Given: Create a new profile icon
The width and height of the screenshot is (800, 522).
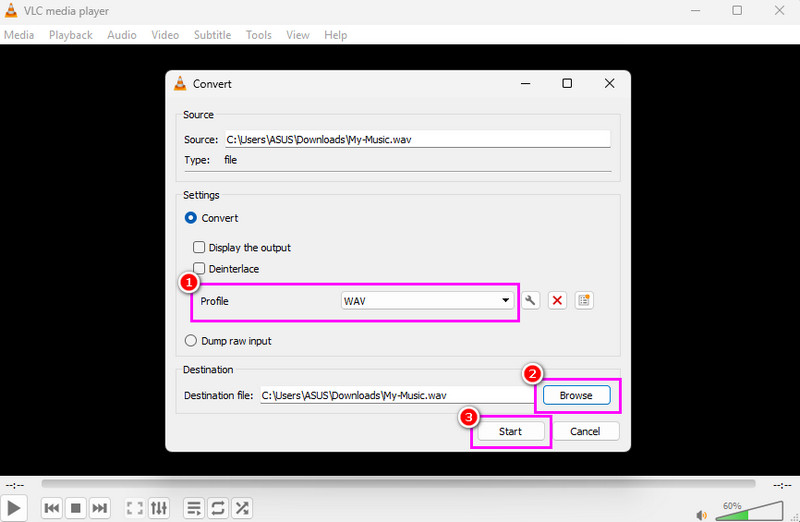Looking at the screenshot, I should (x=584, y=301).
